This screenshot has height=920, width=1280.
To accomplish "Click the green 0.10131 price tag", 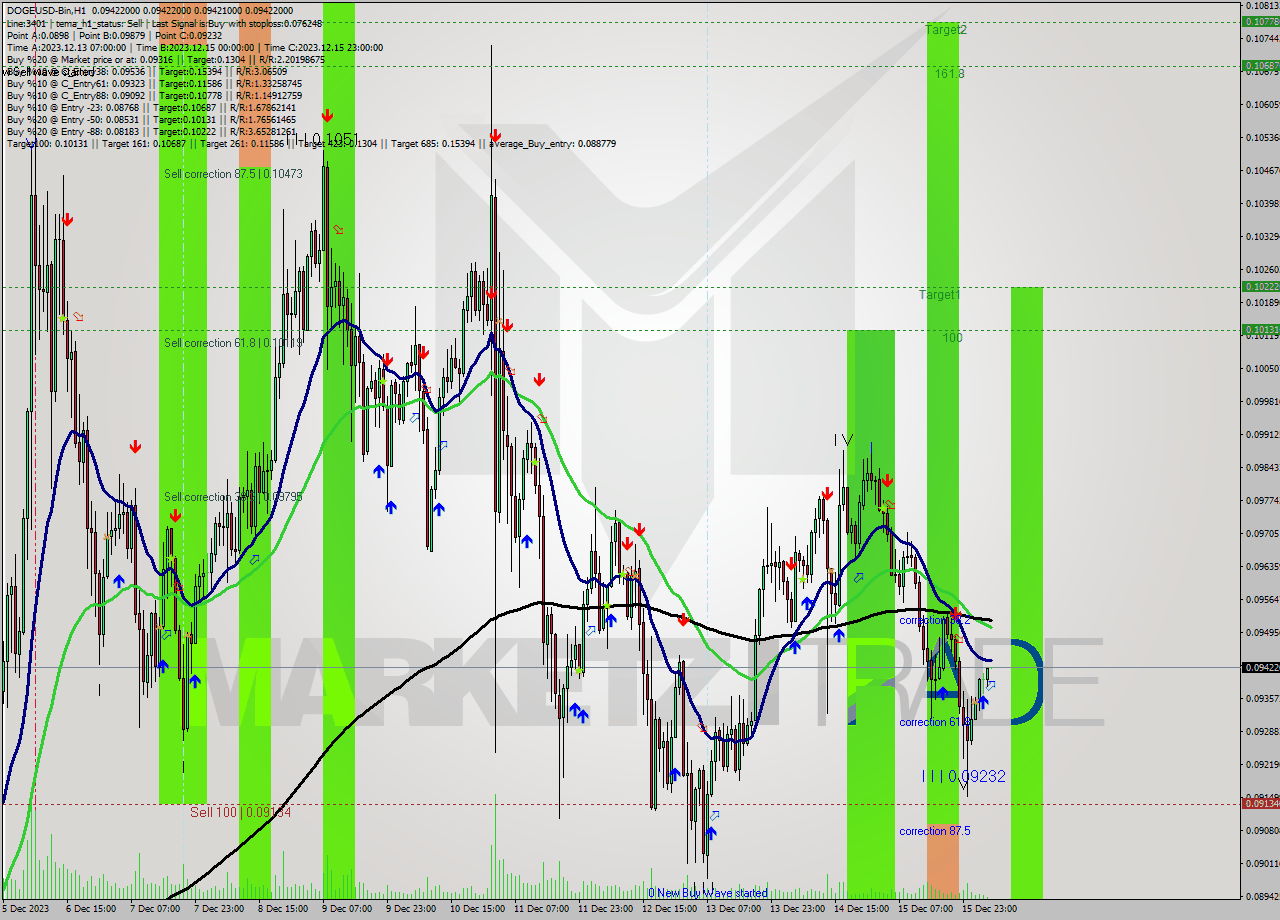I will [x=1260, y=329].
